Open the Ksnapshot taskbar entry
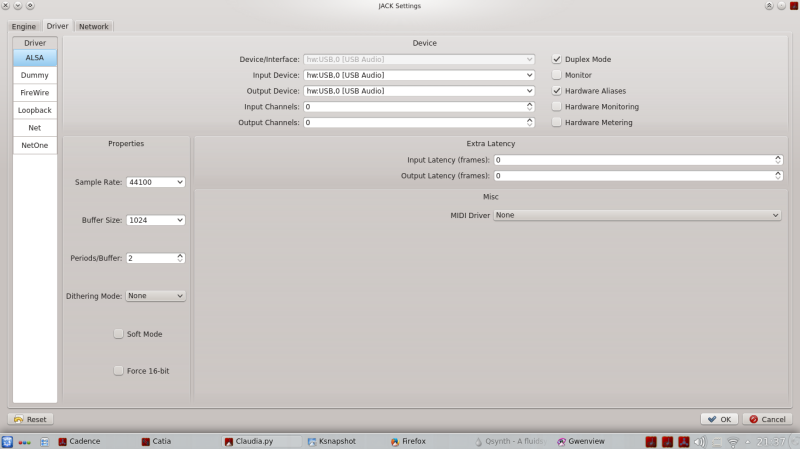 coord(332,441)
